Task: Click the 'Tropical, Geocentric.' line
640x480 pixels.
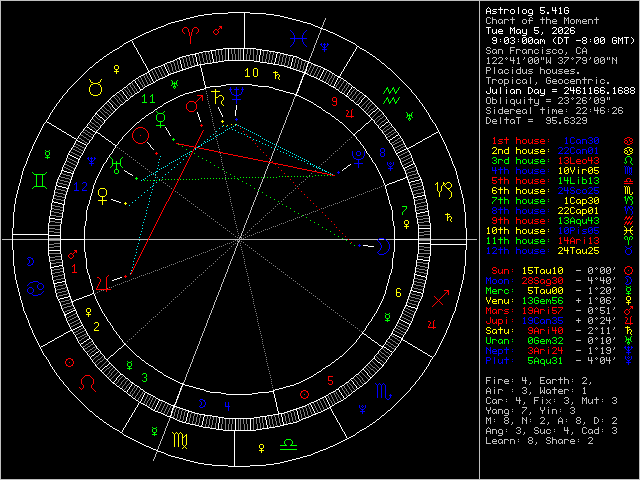Action: [548, 81]
